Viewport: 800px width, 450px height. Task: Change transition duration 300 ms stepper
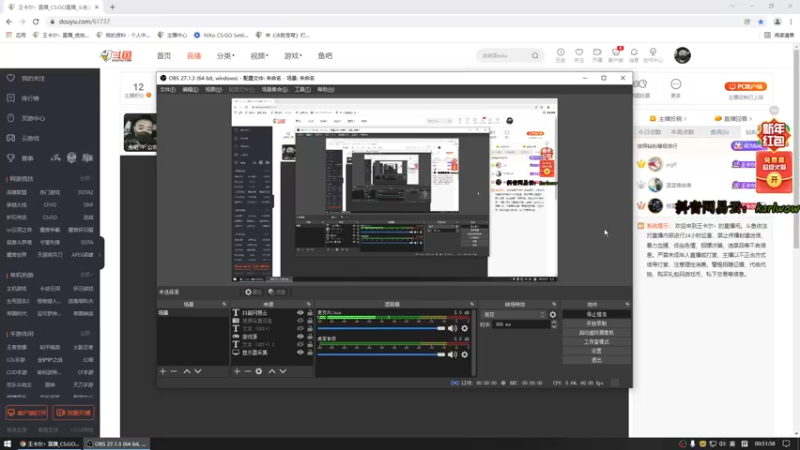coord(554,324)
